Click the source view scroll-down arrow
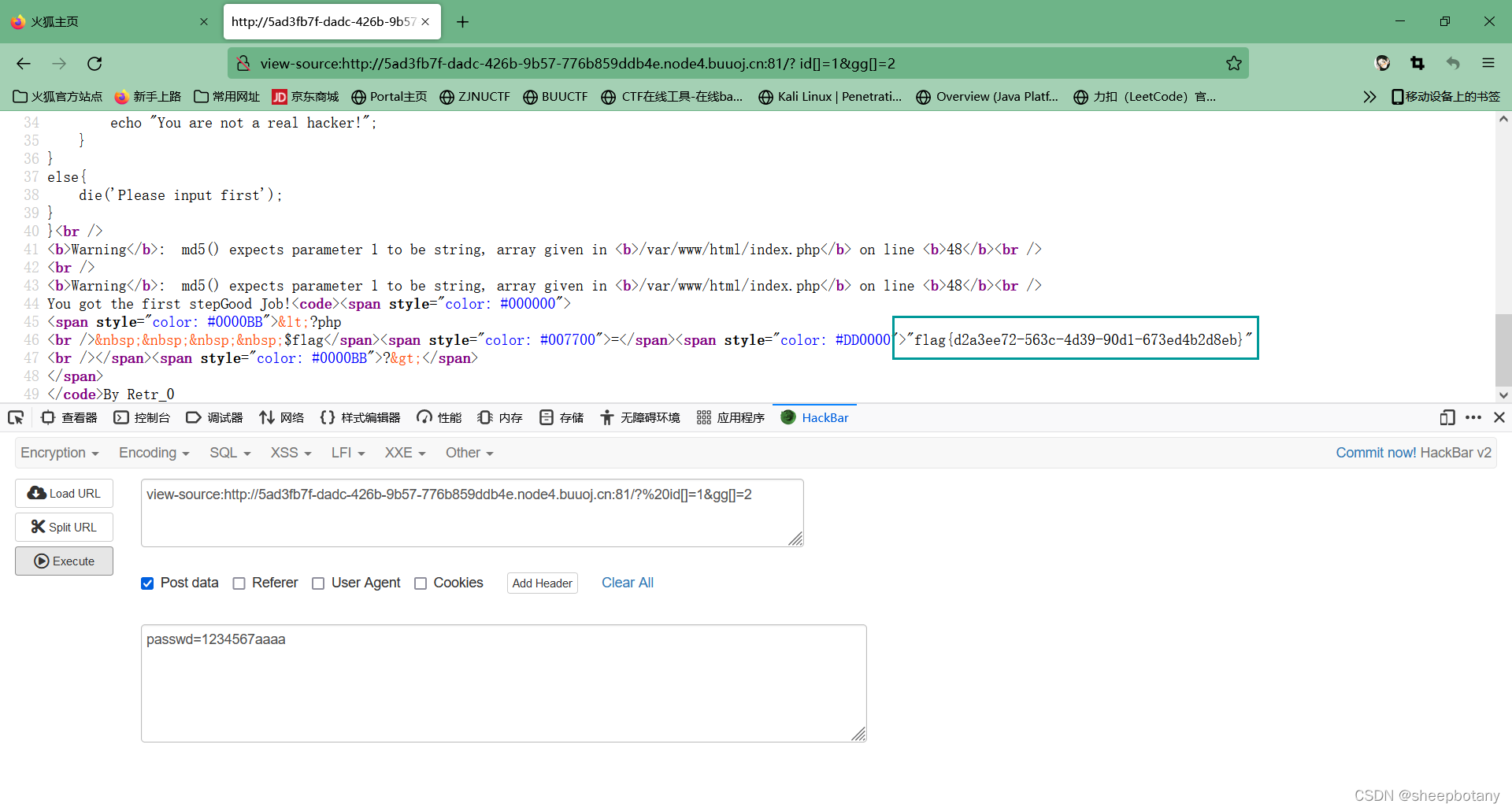 [1503, 395]
